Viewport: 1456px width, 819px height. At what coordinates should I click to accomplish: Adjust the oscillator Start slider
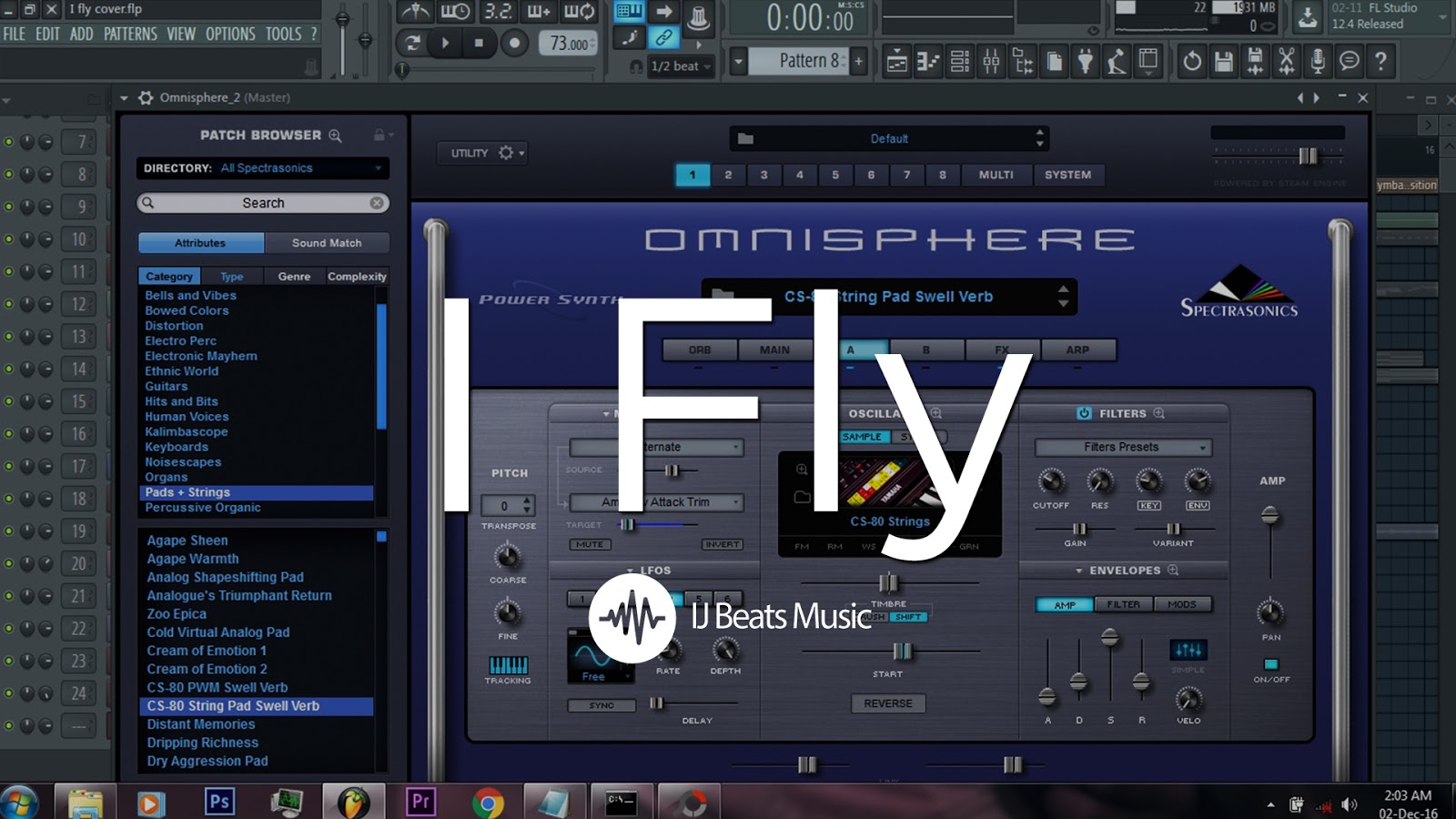coord(902,651)
